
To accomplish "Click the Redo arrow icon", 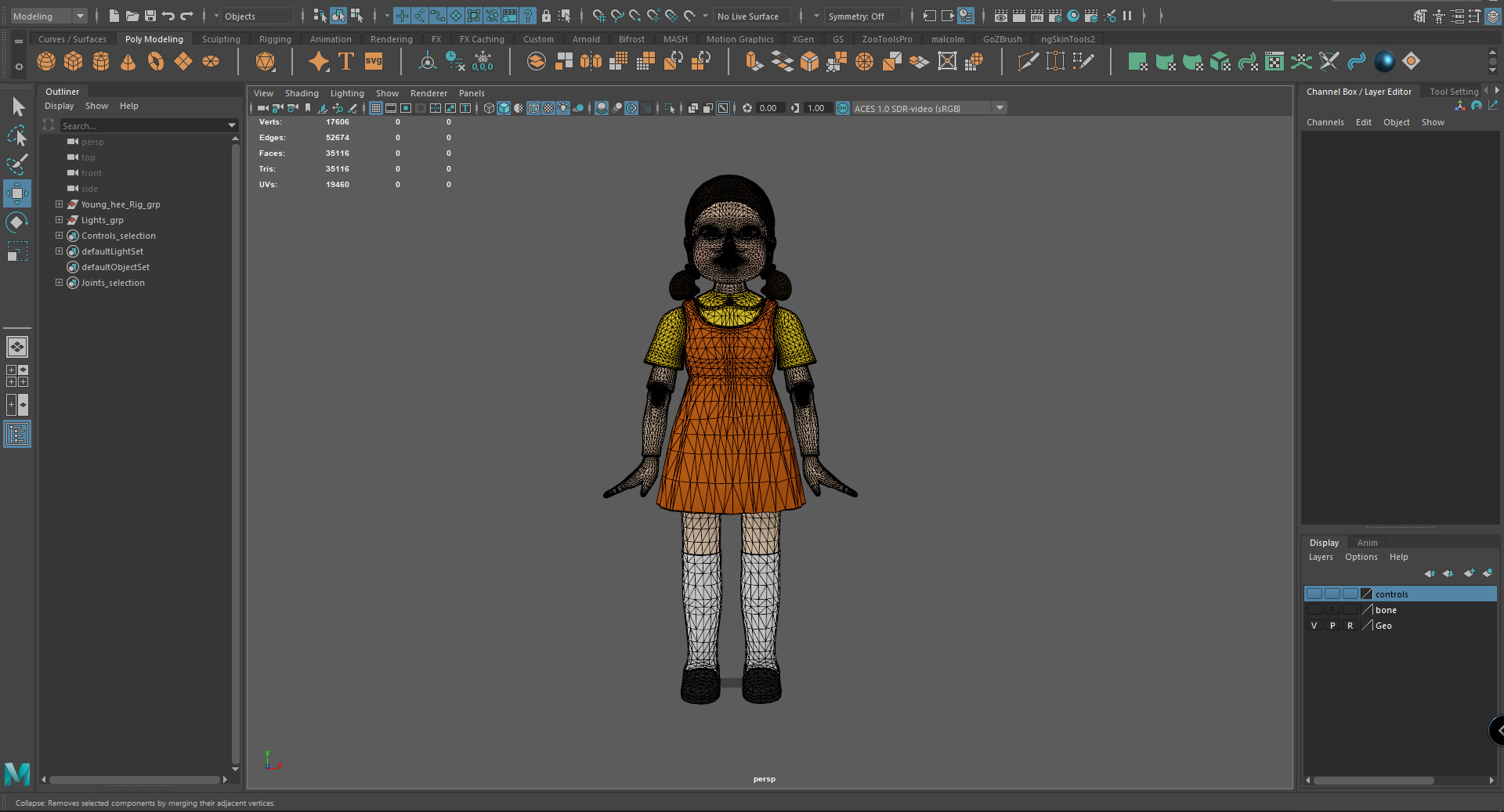I will tap(186, 16).
